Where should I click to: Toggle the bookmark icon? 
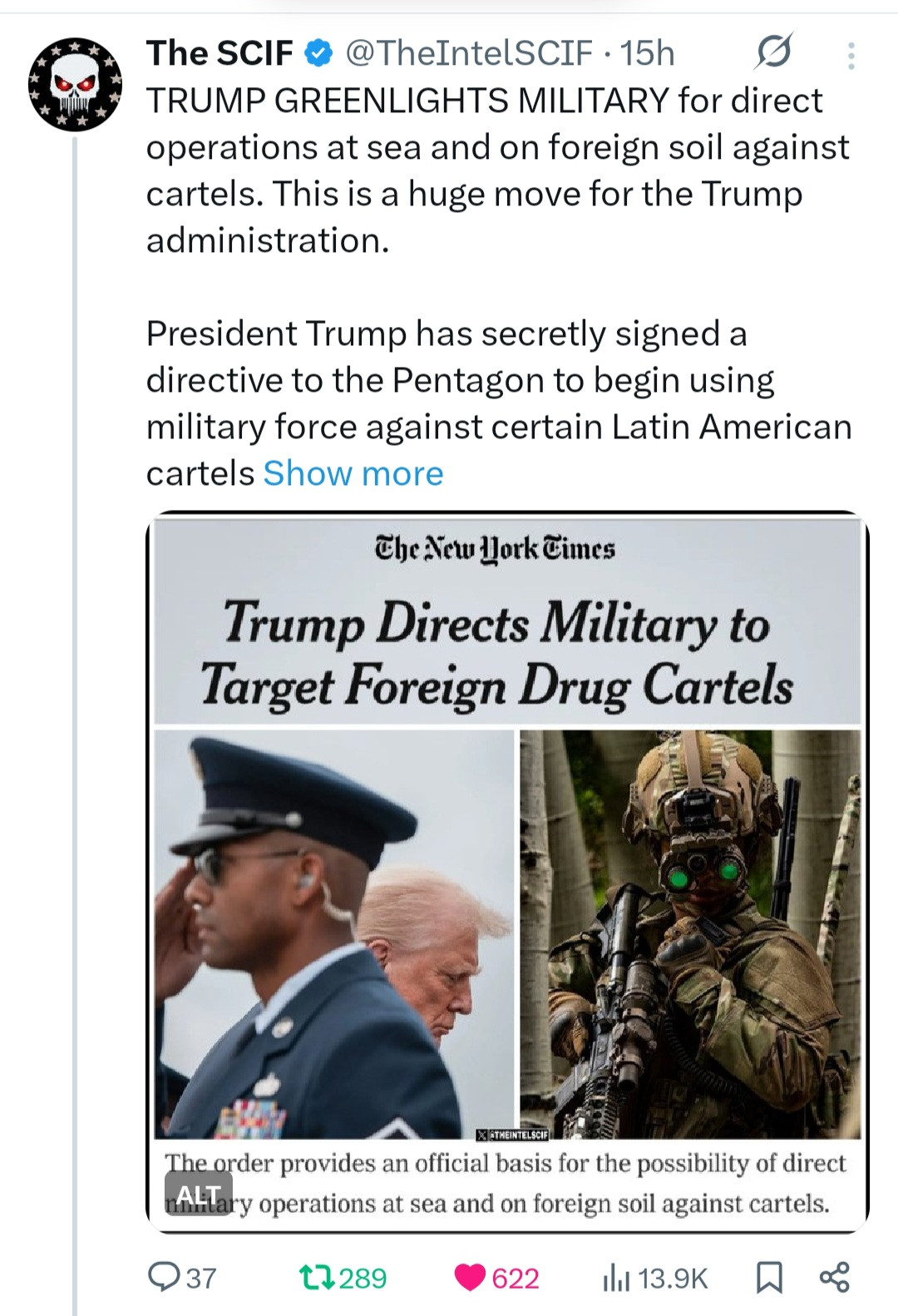click(769, 1277)
